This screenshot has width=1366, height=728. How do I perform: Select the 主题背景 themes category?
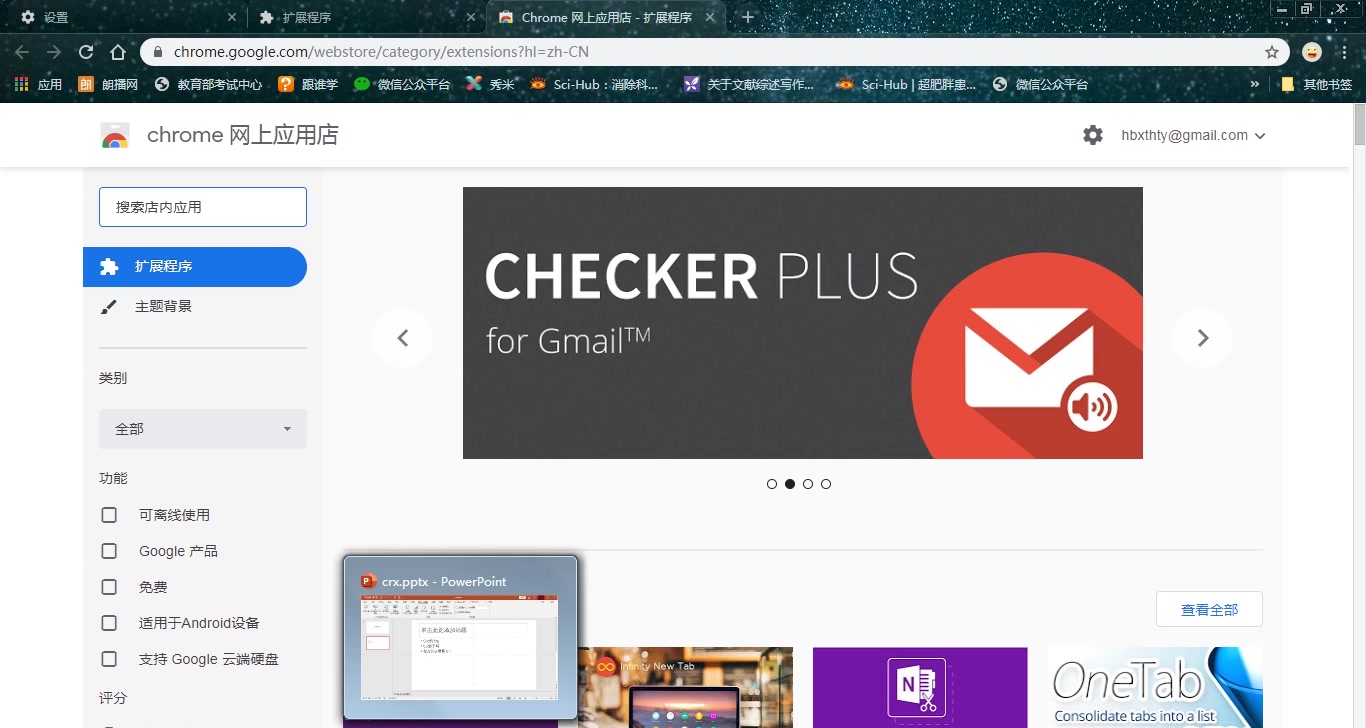pos(195,307)
